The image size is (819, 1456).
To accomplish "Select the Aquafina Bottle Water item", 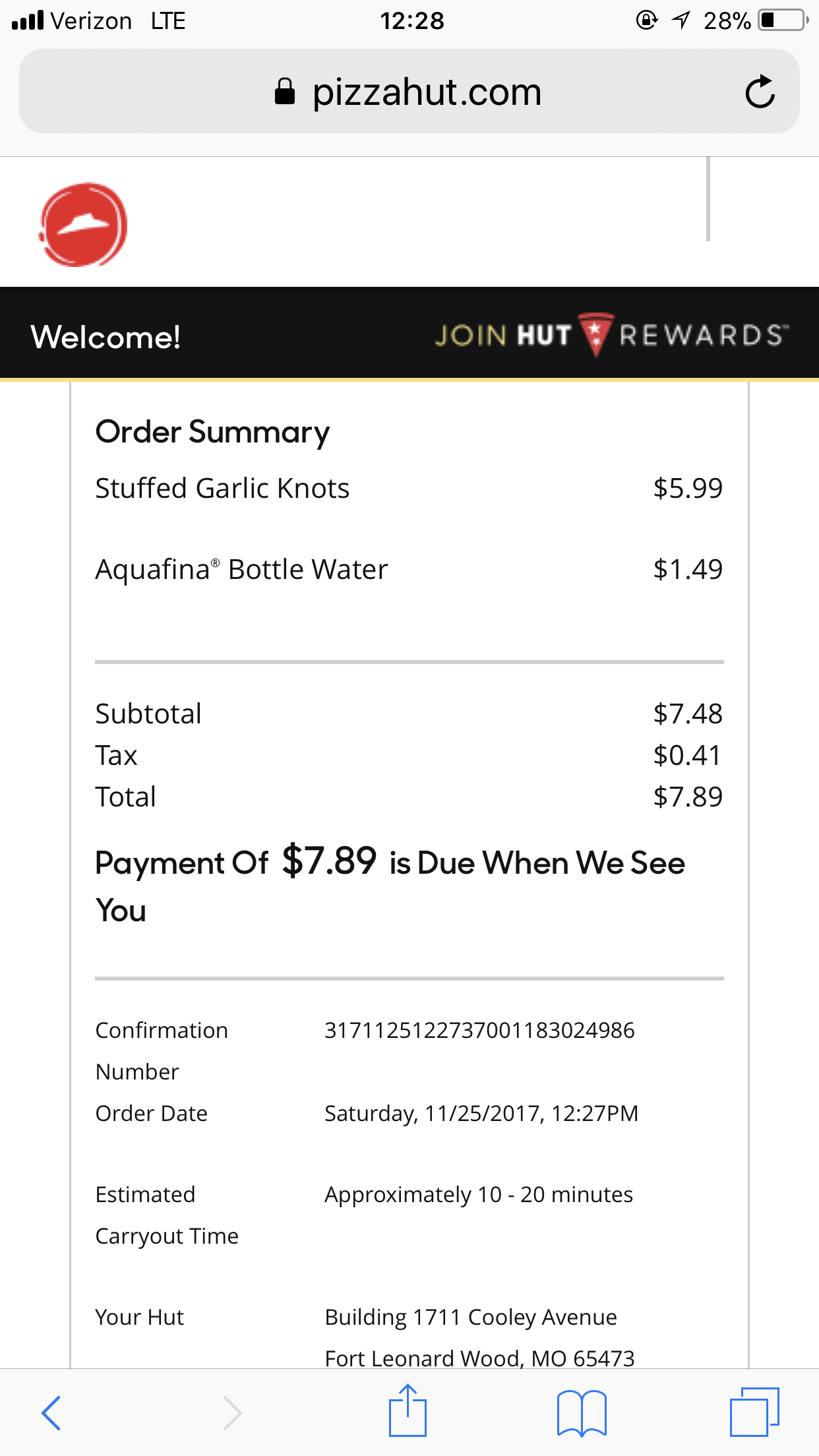I will click(241, 570).
